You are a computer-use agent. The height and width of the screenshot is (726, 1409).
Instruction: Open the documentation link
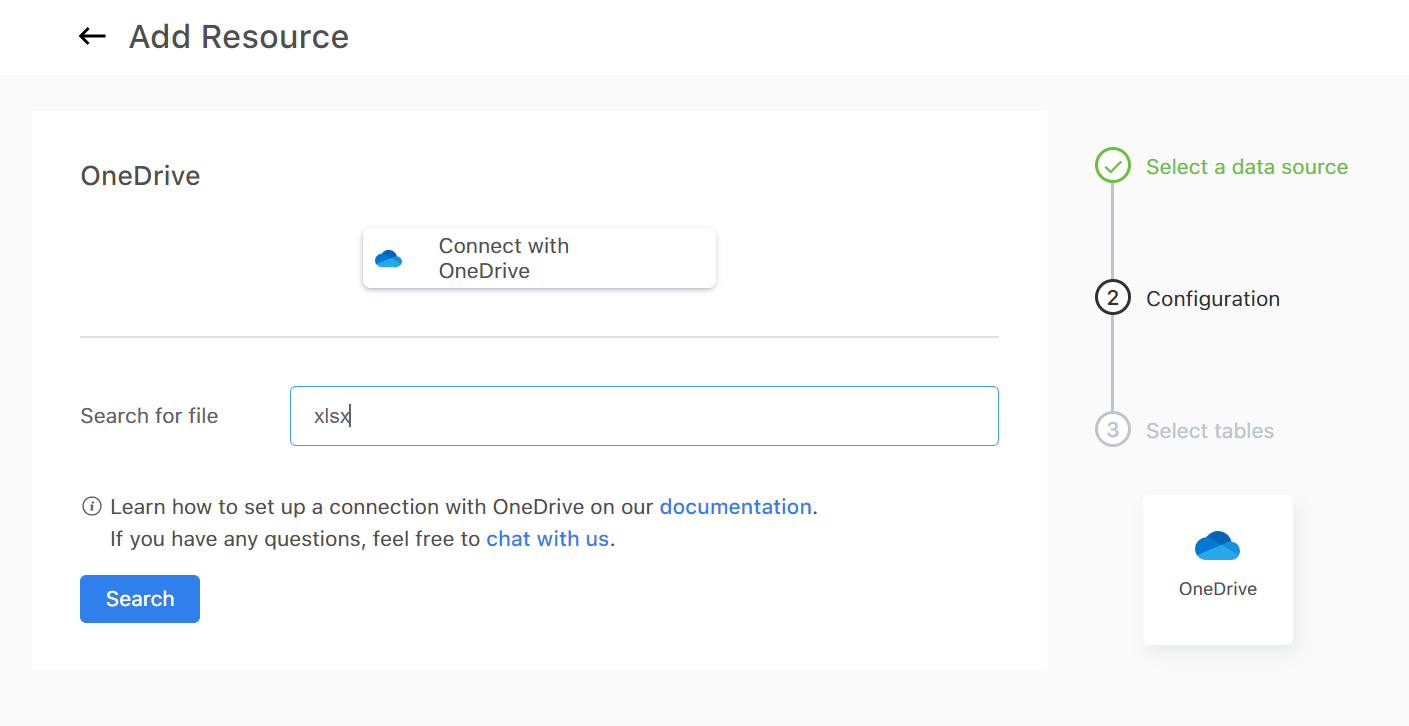tap(735, 507)
